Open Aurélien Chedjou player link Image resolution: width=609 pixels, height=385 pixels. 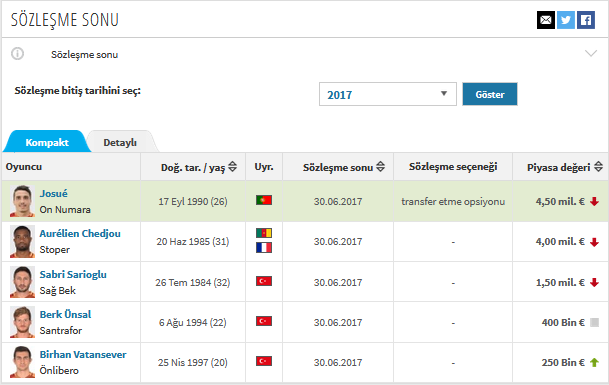[80, 233]
